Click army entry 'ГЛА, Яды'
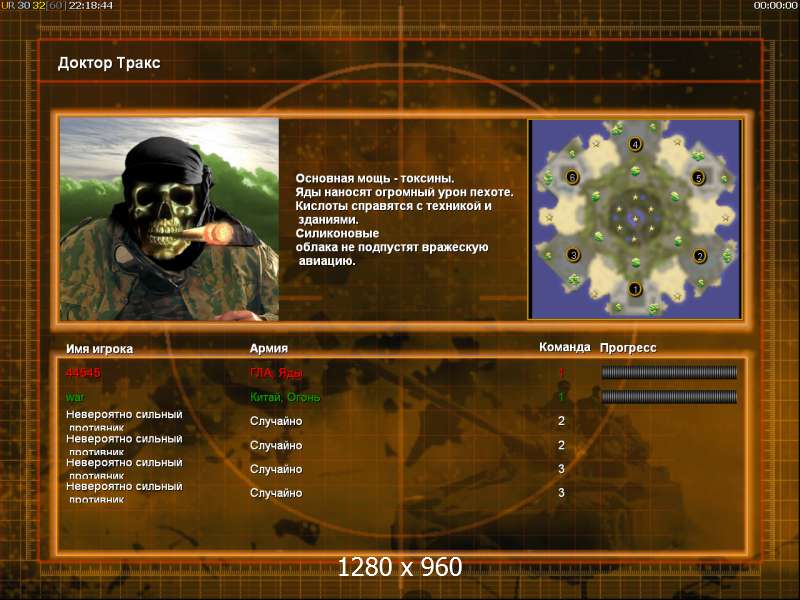This screenshot has width=800, height=600. pos(276,373)
